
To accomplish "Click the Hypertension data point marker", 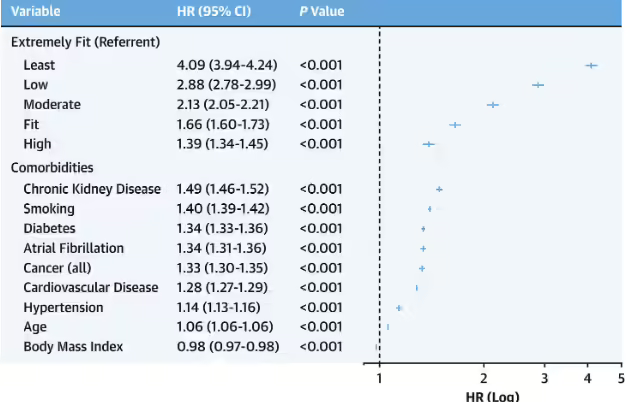I will (399, 308).
